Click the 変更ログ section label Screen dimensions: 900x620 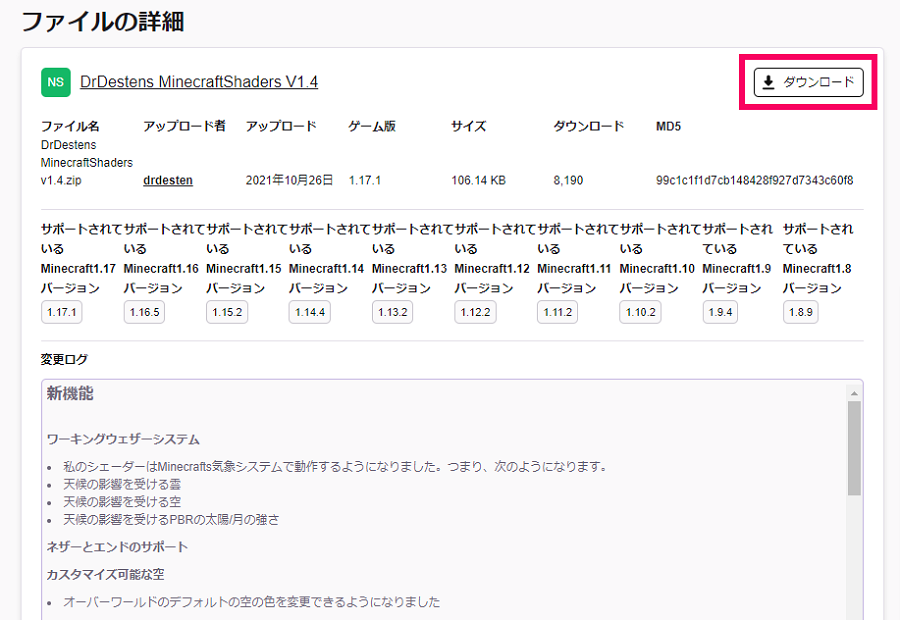[x=64, y=359]
